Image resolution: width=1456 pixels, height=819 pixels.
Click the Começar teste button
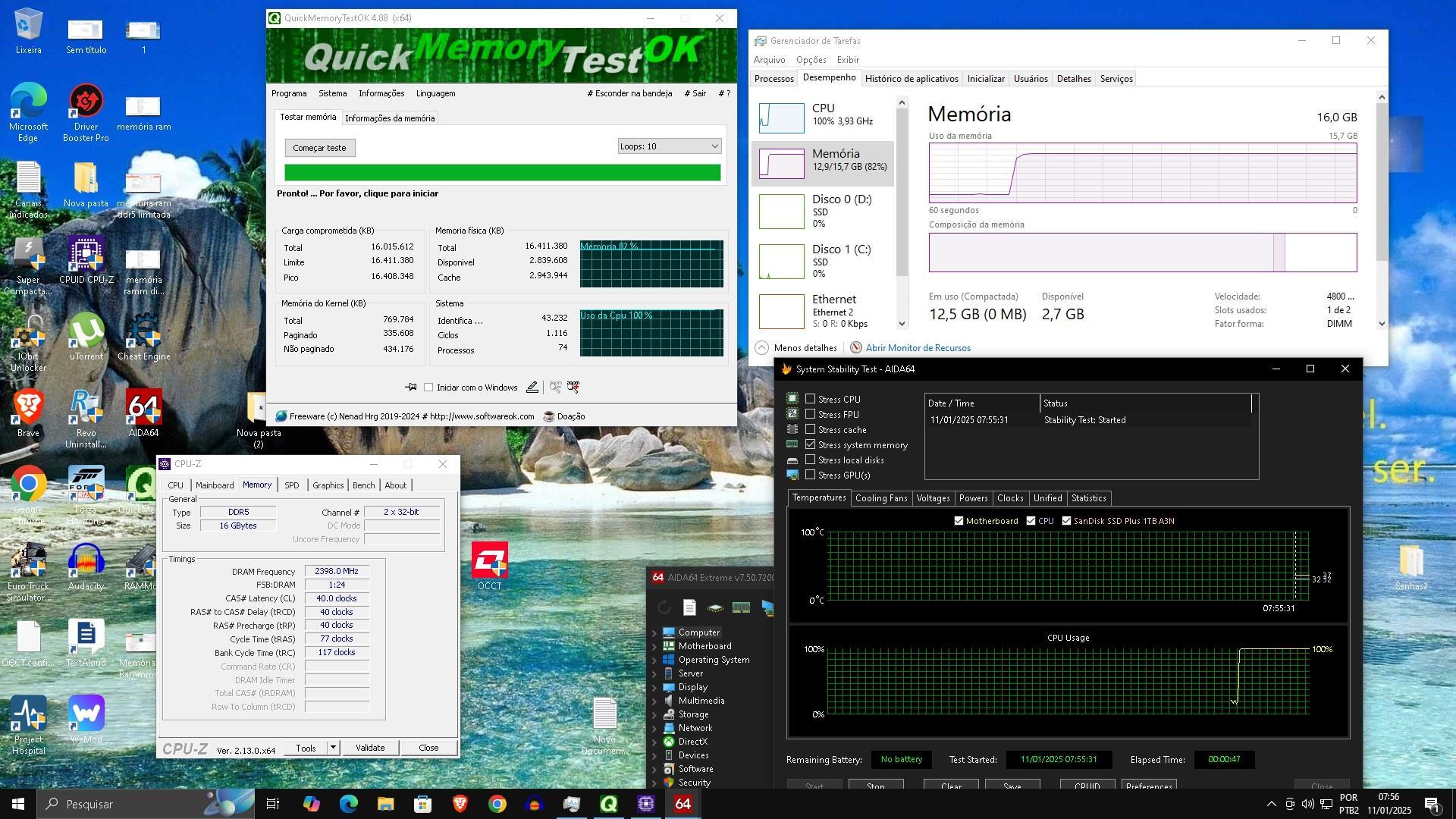click(319, 148)
